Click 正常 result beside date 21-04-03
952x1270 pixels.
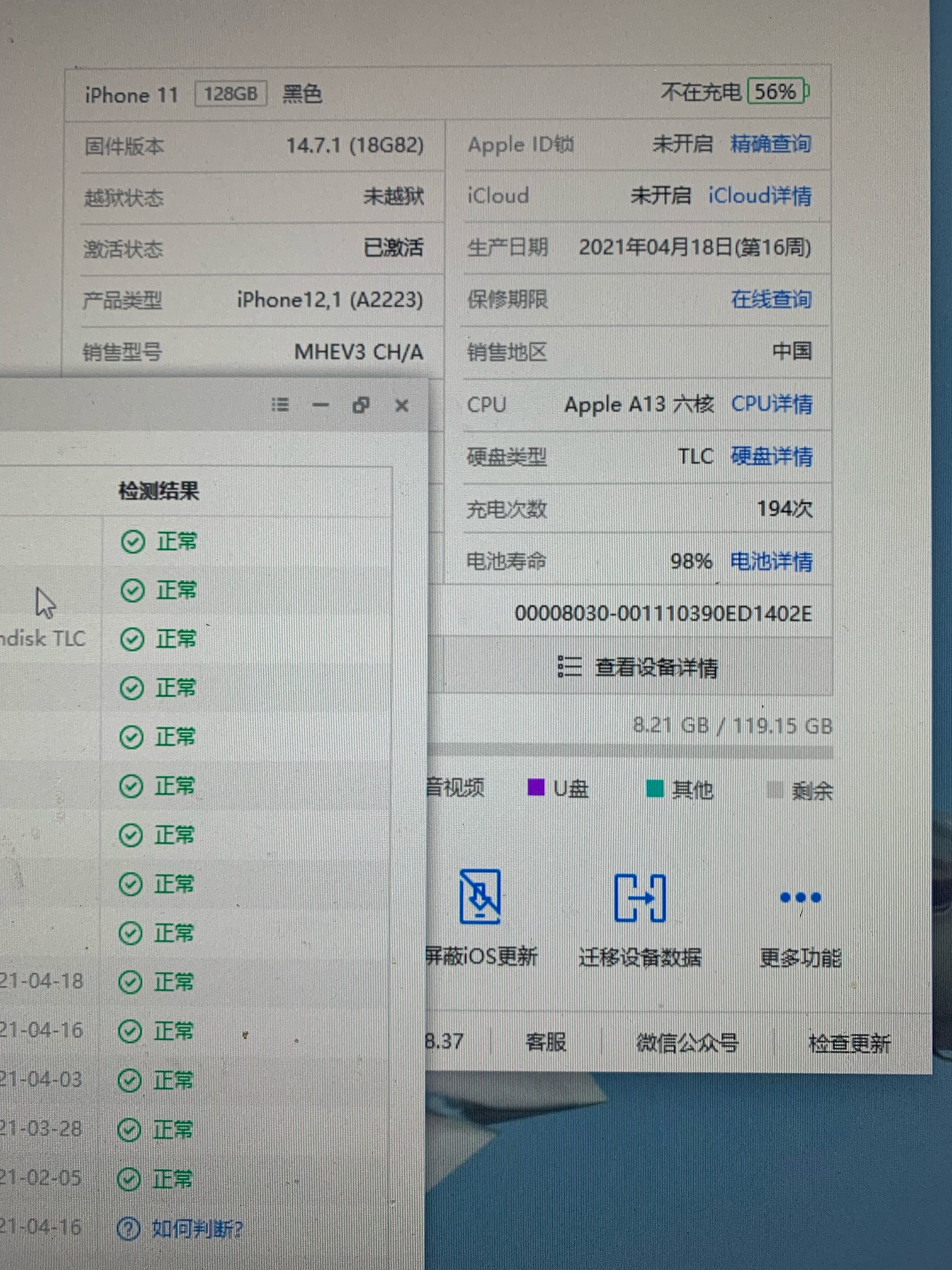click(x=155, y=1080)
